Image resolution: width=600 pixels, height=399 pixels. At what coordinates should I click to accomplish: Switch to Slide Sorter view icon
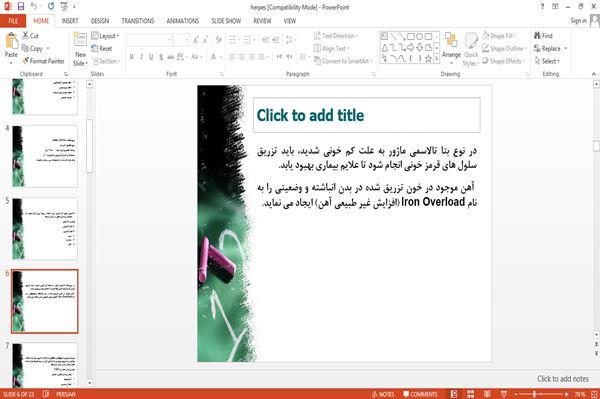click(x=471, y=394)
